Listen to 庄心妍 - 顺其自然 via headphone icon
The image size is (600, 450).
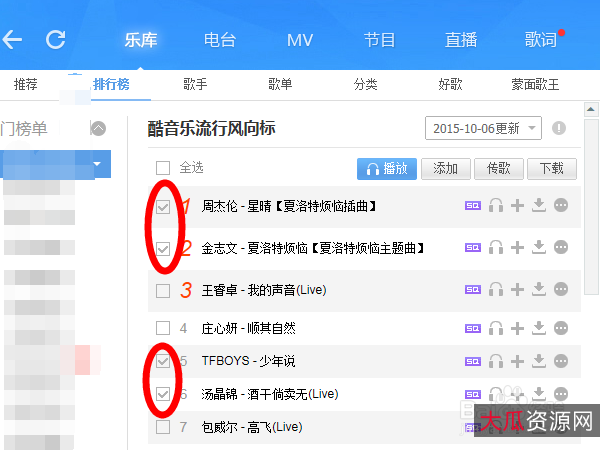coord(496,328)
